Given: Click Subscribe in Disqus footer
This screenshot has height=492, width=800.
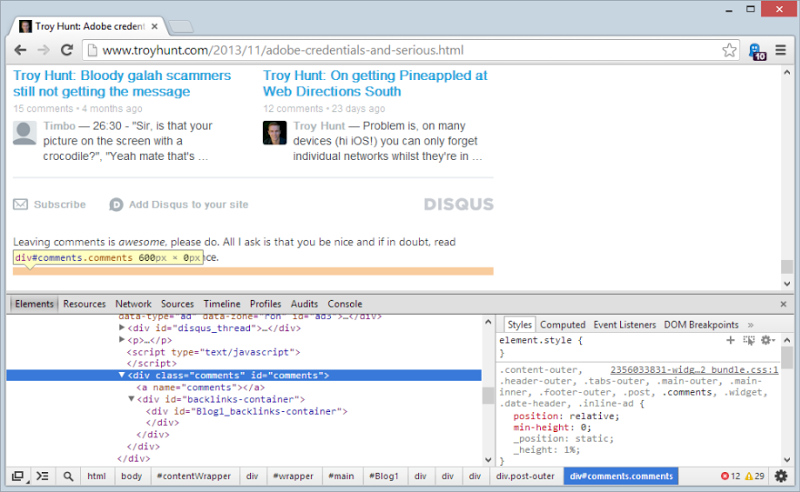Looking at the screenshot, I should point(49,205).
